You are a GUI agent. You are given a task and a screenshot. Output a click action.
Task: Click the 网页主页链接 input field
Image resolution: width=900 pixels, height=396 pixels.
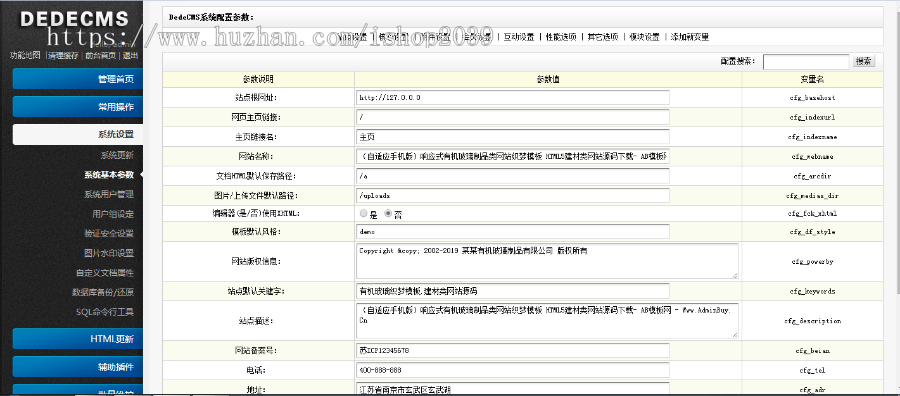[x=513, y=117]
